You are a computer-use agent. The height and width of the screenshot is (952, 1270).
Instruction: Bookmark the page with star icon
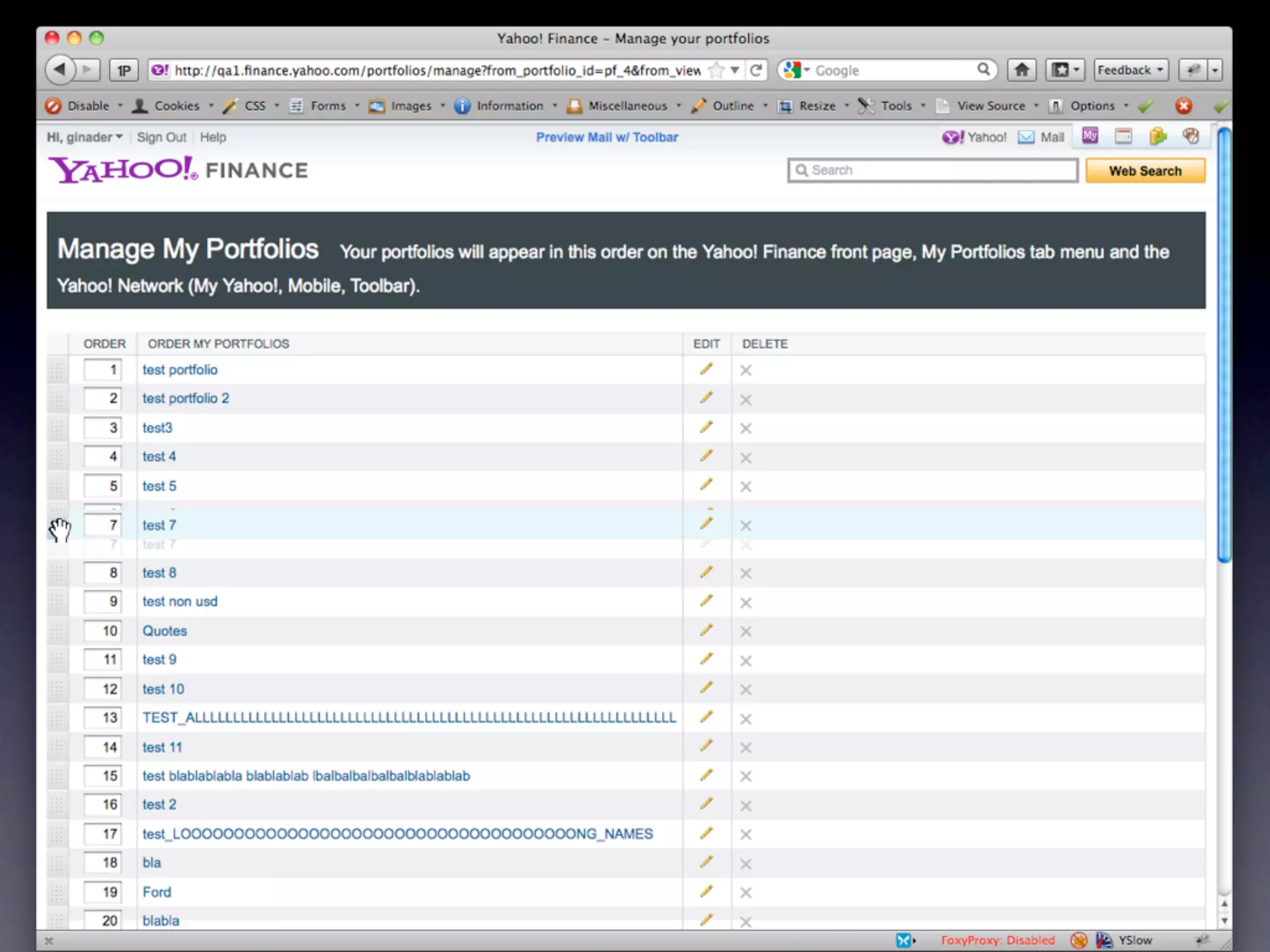click(x=716, y=70)
